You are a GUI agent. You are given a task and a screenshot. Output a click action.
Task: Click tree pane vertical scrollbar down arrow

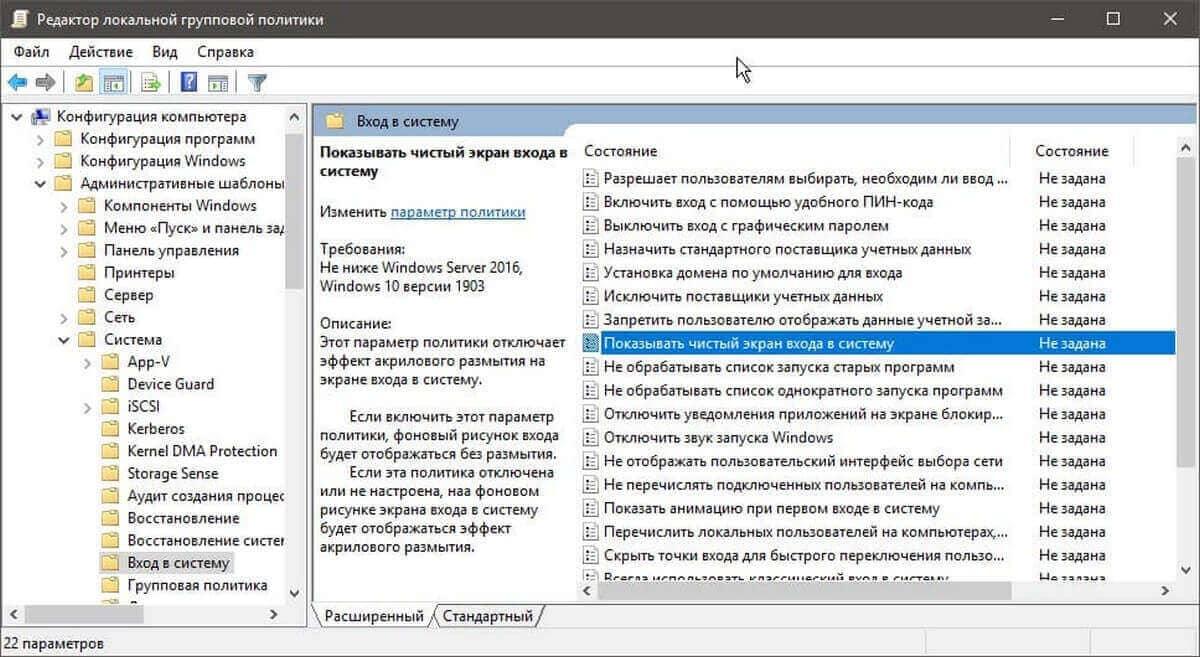tap(294, 594)
